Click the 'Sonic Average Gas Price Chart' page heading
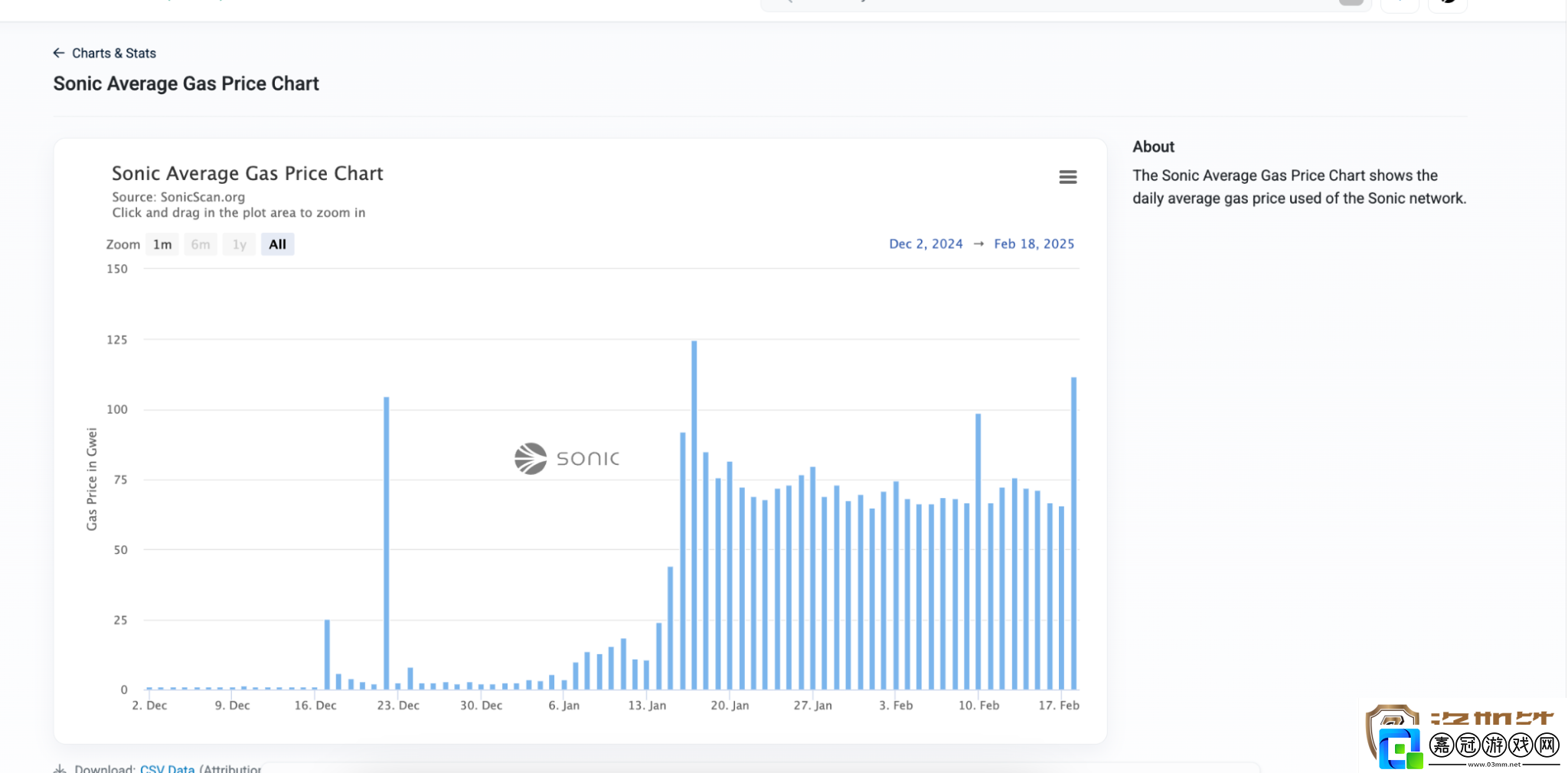Image resolution: width=1568 pixels, height=773 pixels. coord(186,84)
